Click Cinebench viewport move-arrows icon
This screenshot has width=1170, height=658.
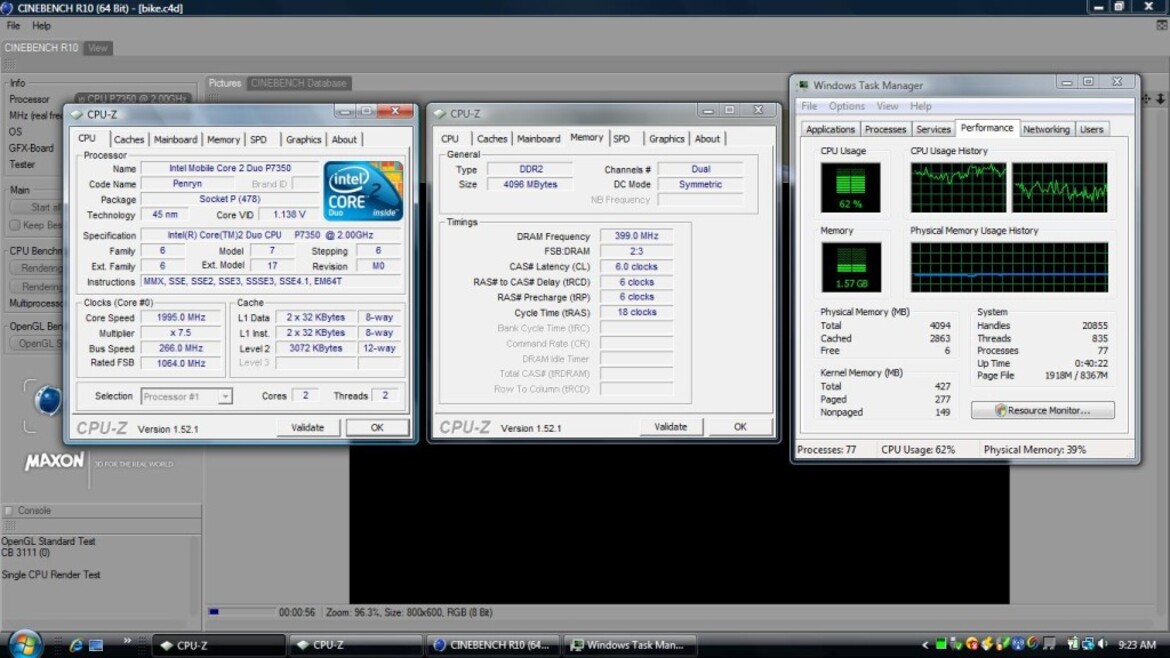(x=1147, y=98)
